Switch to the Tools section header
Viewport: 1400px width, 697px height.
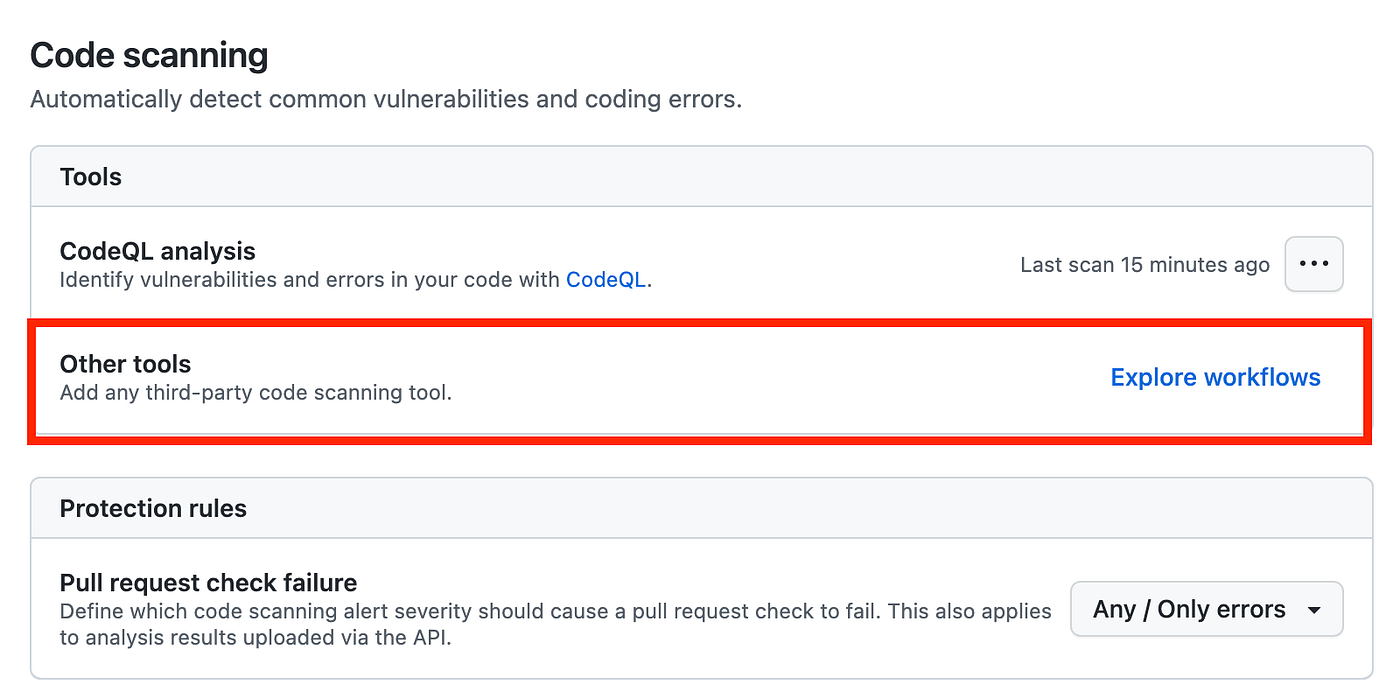91,176
